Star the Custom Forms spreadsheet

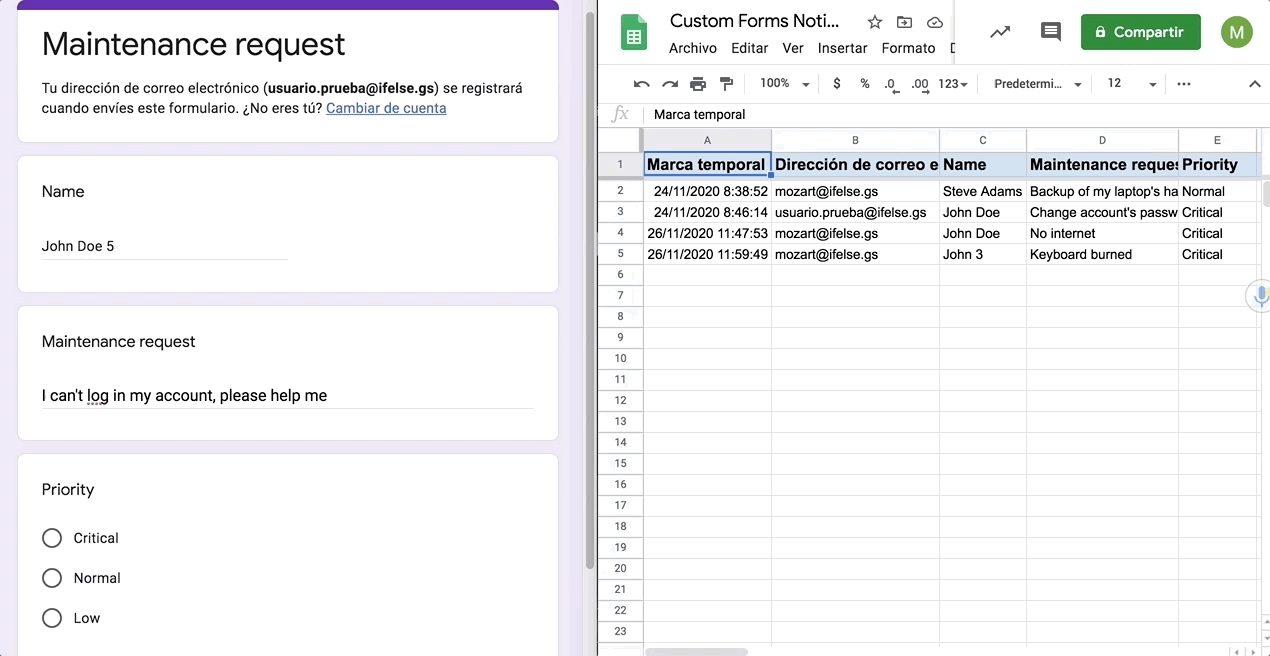click(875, 21)
